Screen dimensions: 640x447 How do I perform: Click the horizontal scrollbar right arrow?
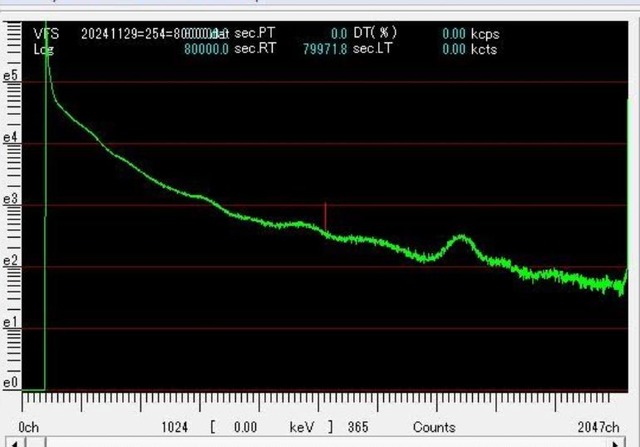point(616,442)
